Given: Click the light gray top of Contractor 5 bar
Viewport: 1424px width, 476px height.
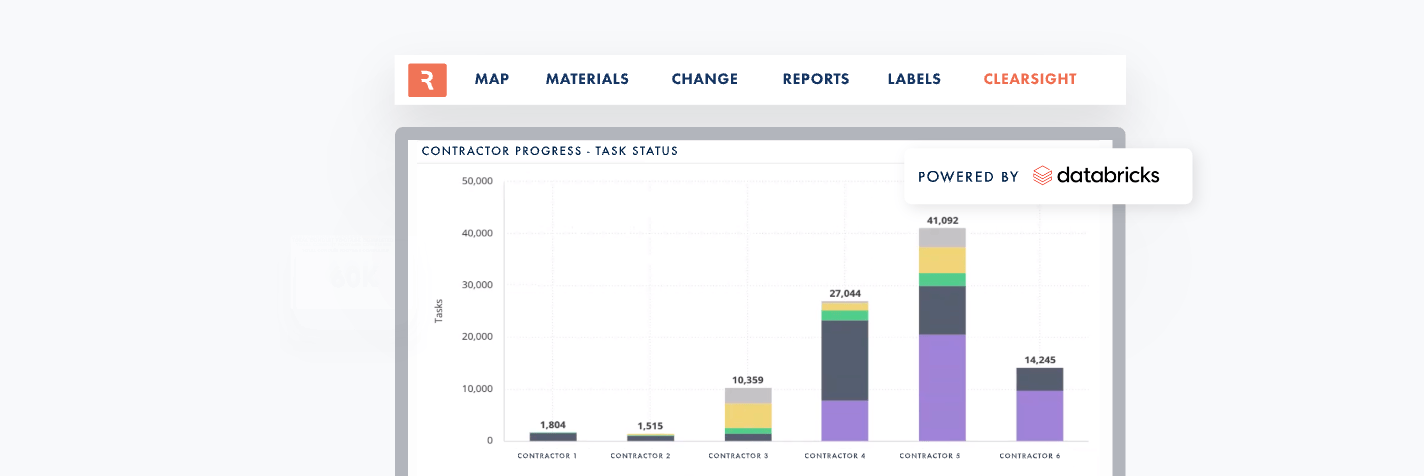Looking at the screenshot, I should point(942,237).
